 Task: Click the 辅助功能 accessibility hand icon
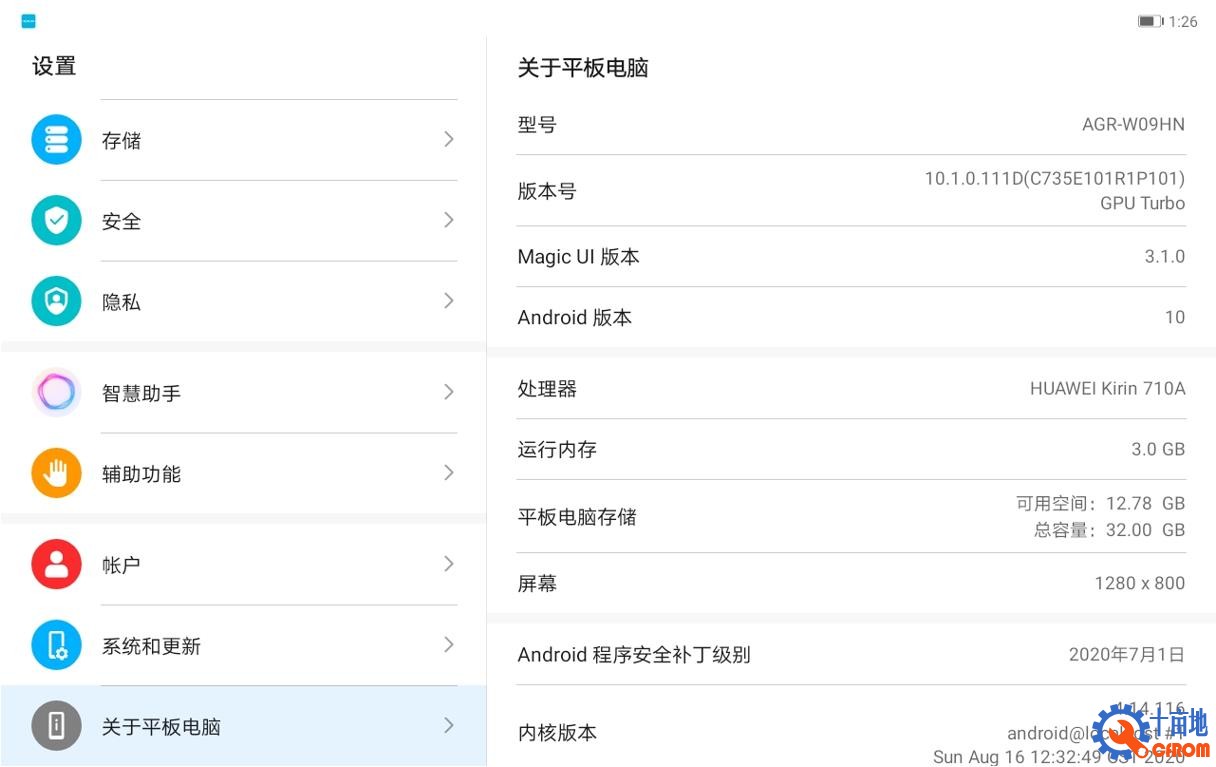pos(56,473)
